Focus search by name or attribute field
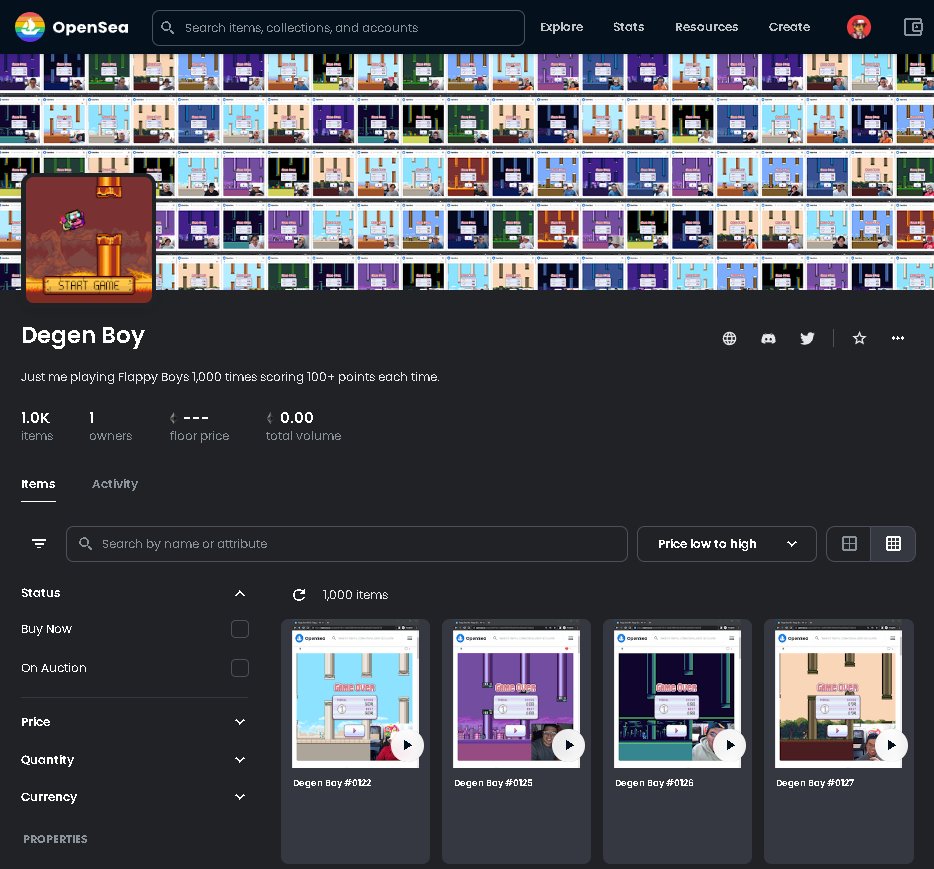 click(x=347, y=543)
